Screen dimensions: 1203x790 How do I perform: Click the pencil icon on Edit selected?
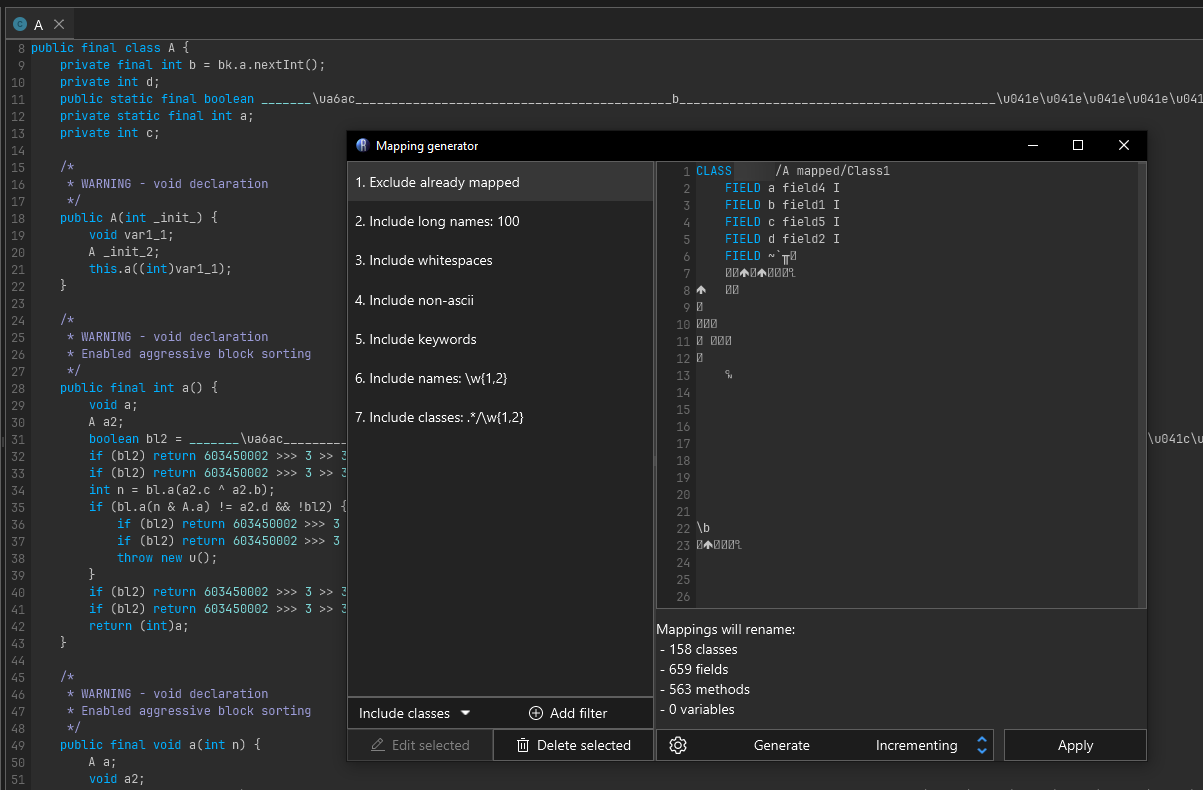(x=377, y=745)
